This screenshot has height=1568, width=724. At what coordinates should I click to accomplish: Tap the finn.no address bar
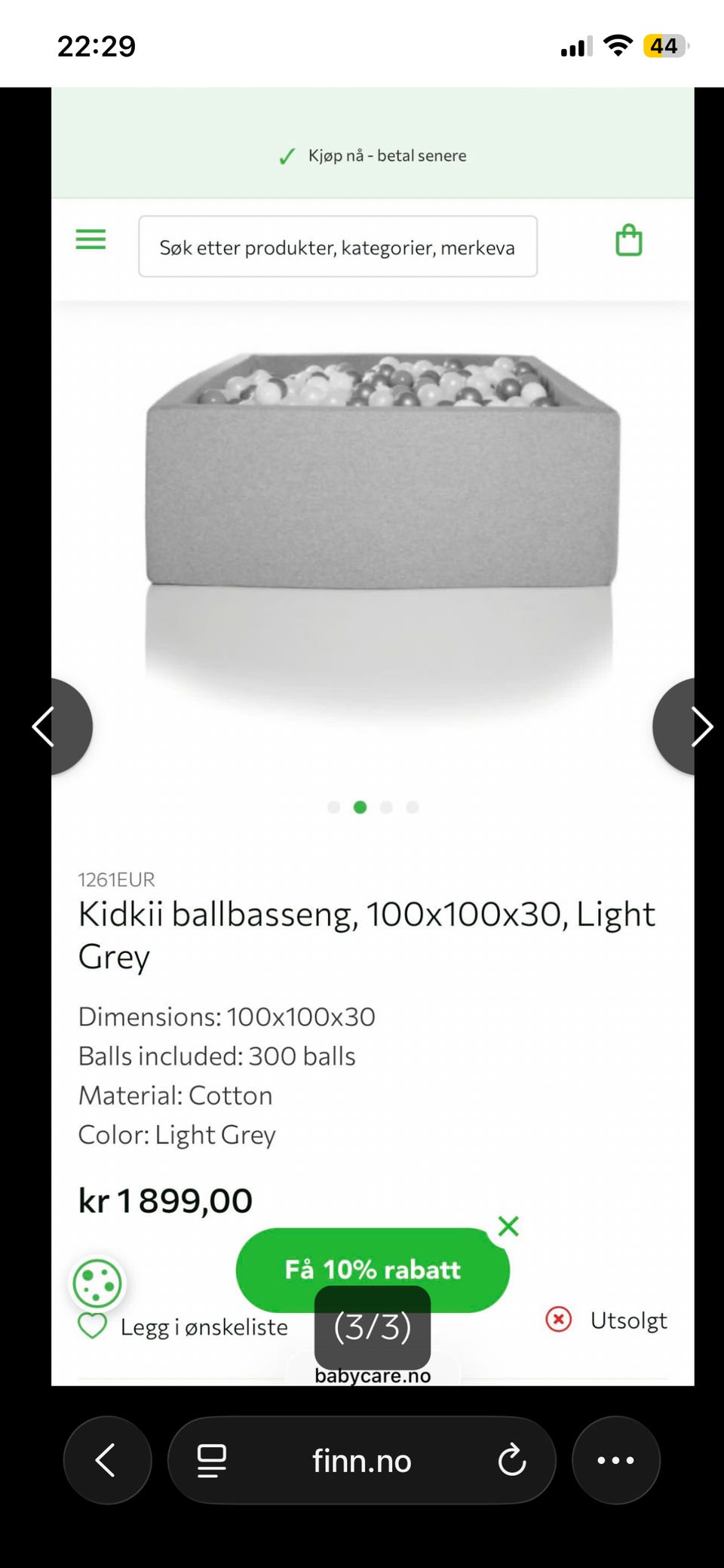point(361,1460)
